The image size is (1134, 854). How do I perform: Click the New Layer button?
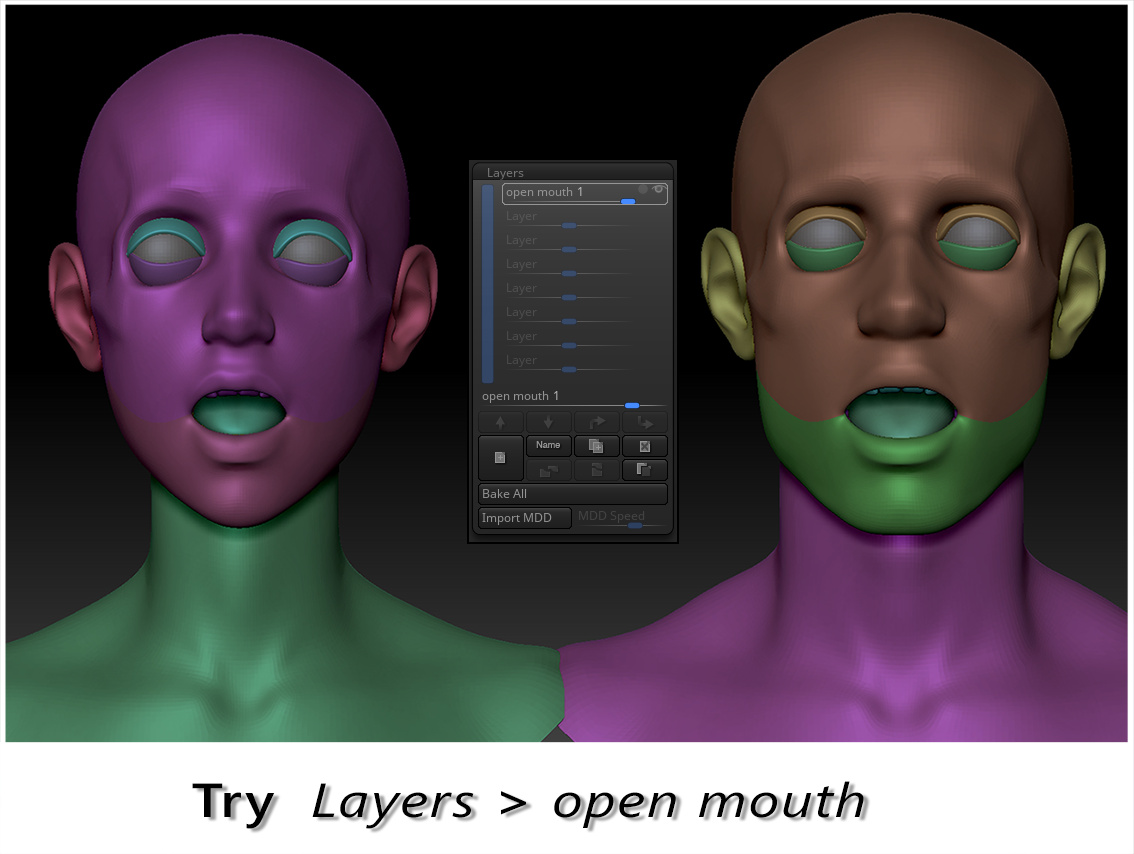[500, 457]
